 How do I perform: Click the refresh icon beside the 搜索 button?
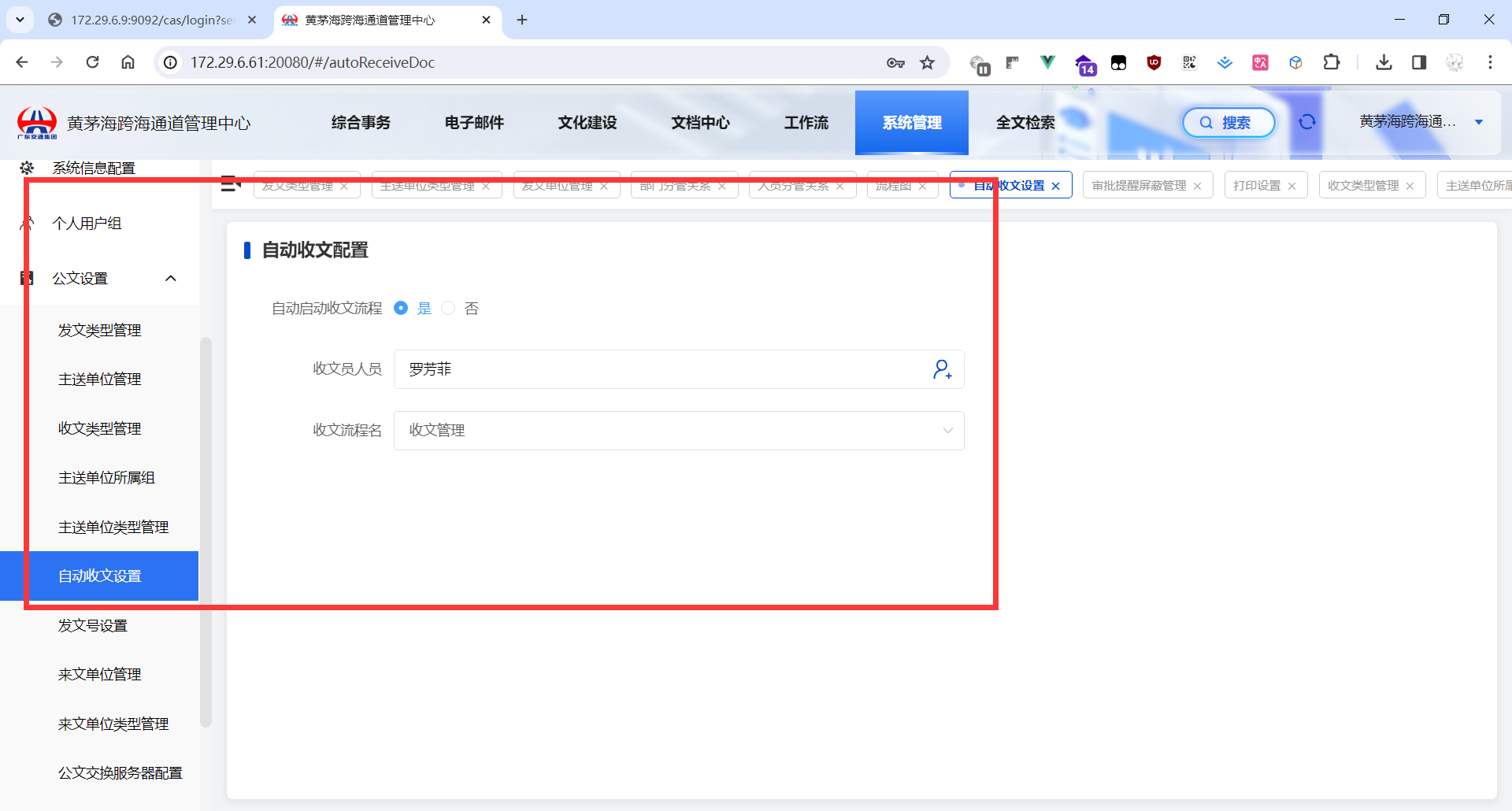point(1307,122)
